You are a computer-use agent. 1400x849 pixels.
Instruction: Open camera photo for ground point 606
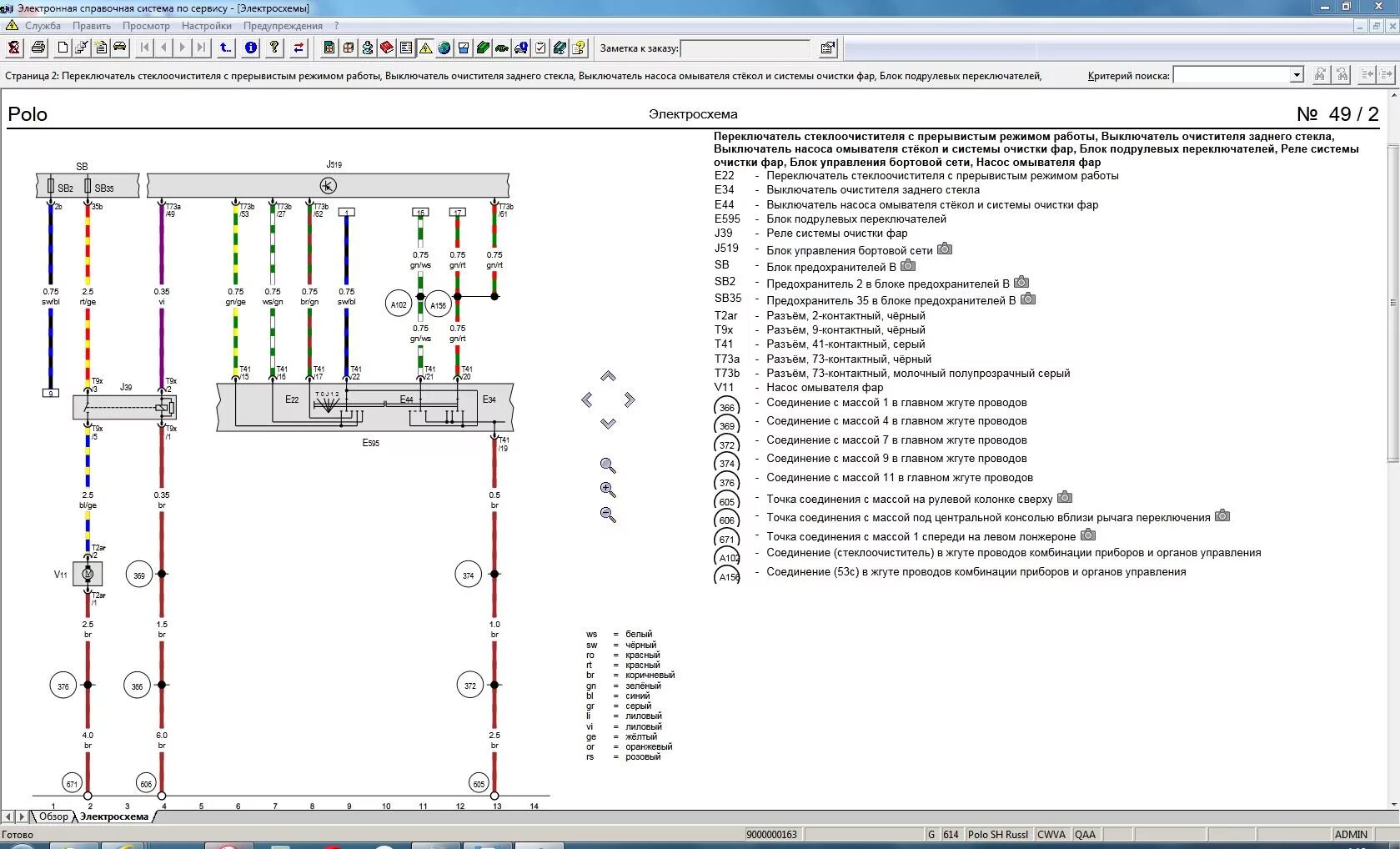[1222, 515]
